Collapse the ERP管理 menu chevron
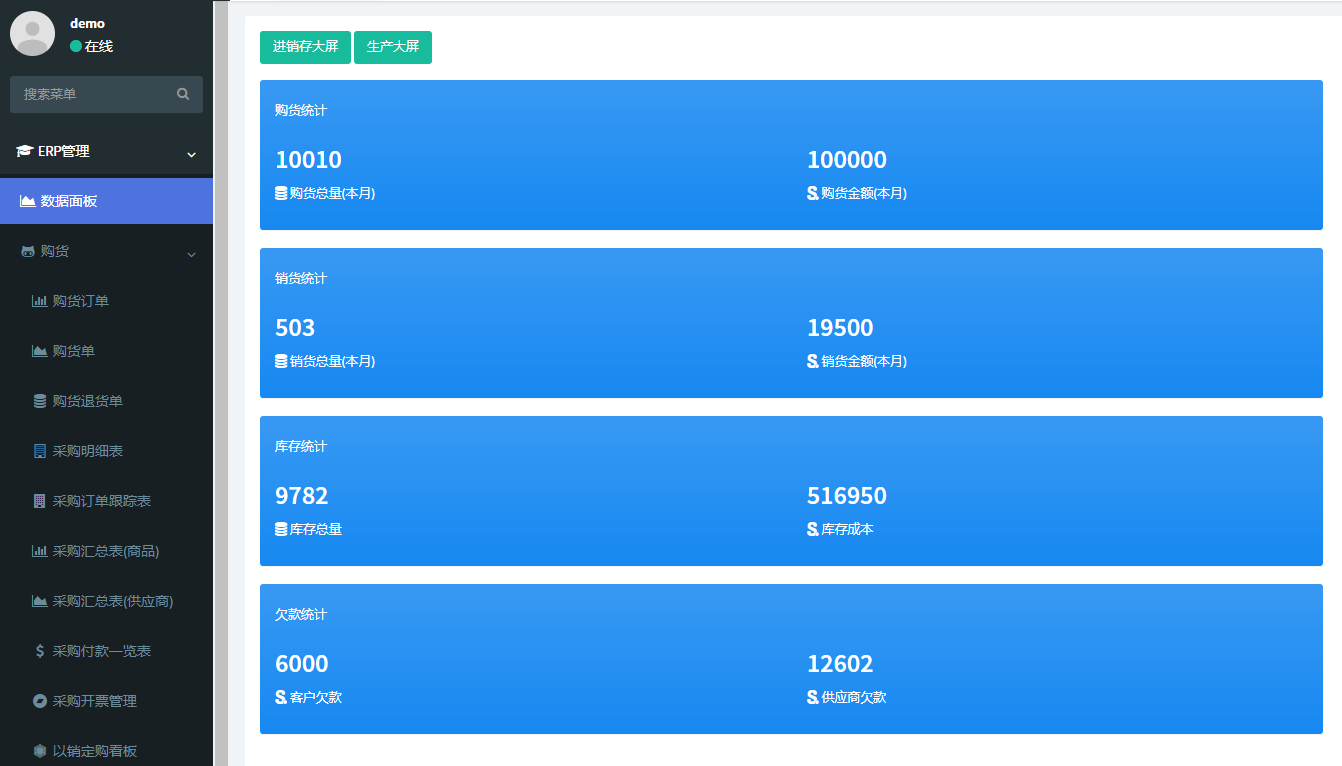Viewport: 1342px width, 766px height. click(x=191, y=154)
